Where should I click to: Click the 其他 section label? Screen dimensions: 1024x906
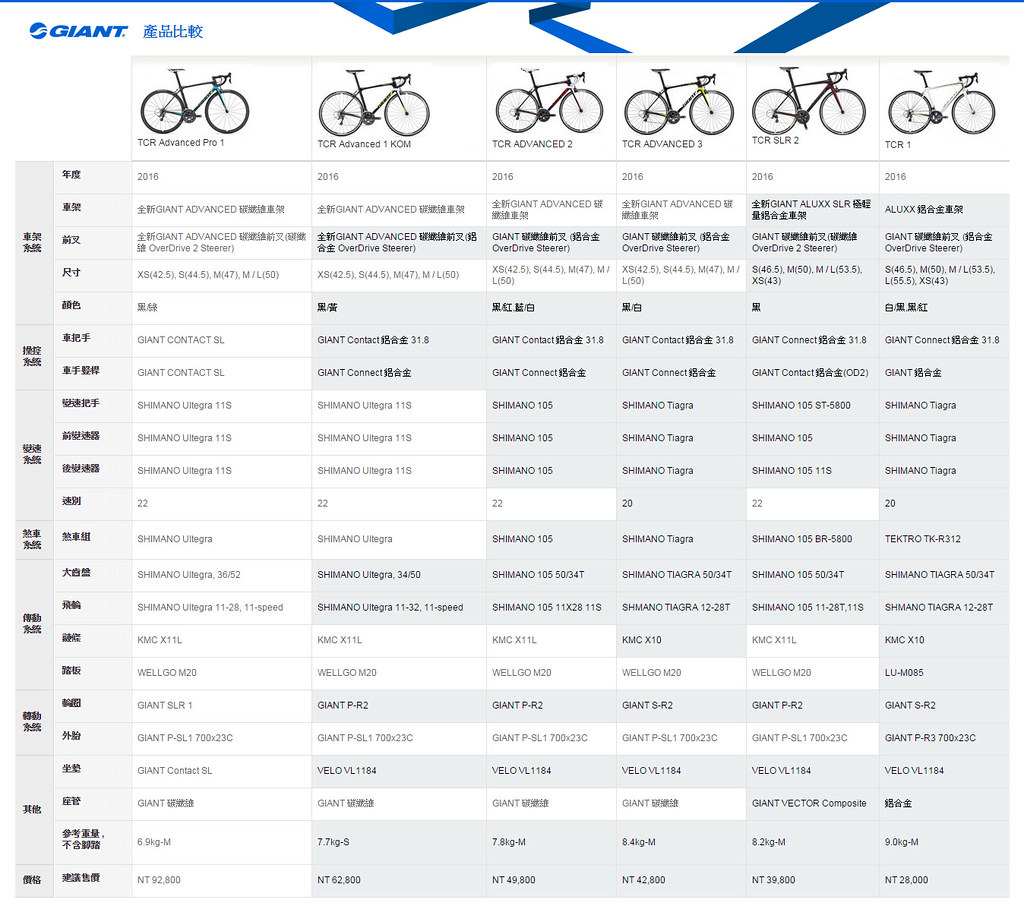pyautogui.click(x=32, y=809)
